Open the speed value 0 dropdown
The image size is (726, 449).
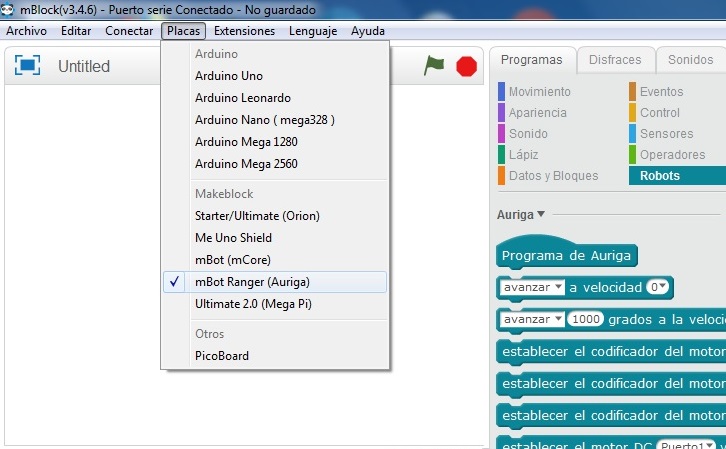point(658,287)
